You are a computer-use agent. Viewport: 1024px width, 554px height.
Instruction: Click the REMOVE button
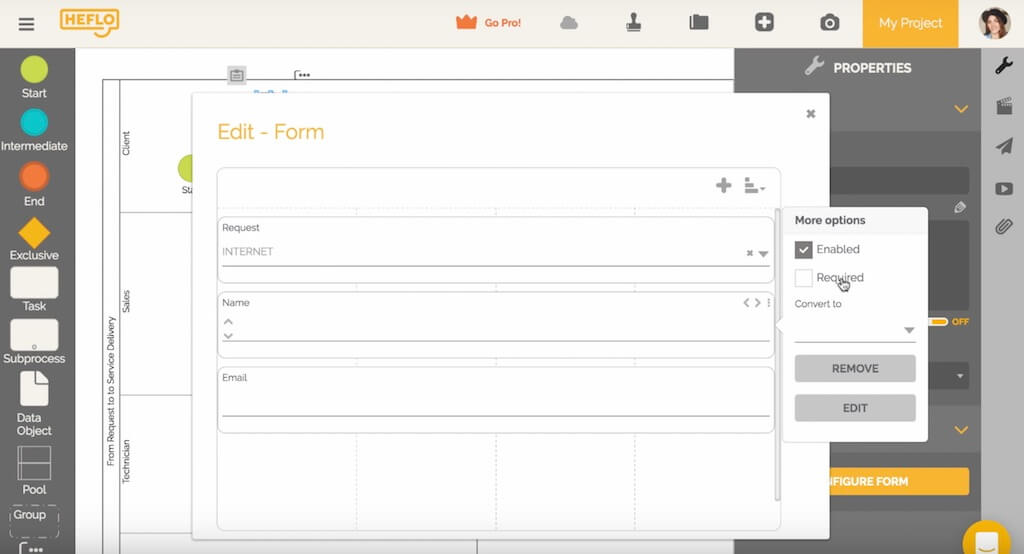point(855,368)
